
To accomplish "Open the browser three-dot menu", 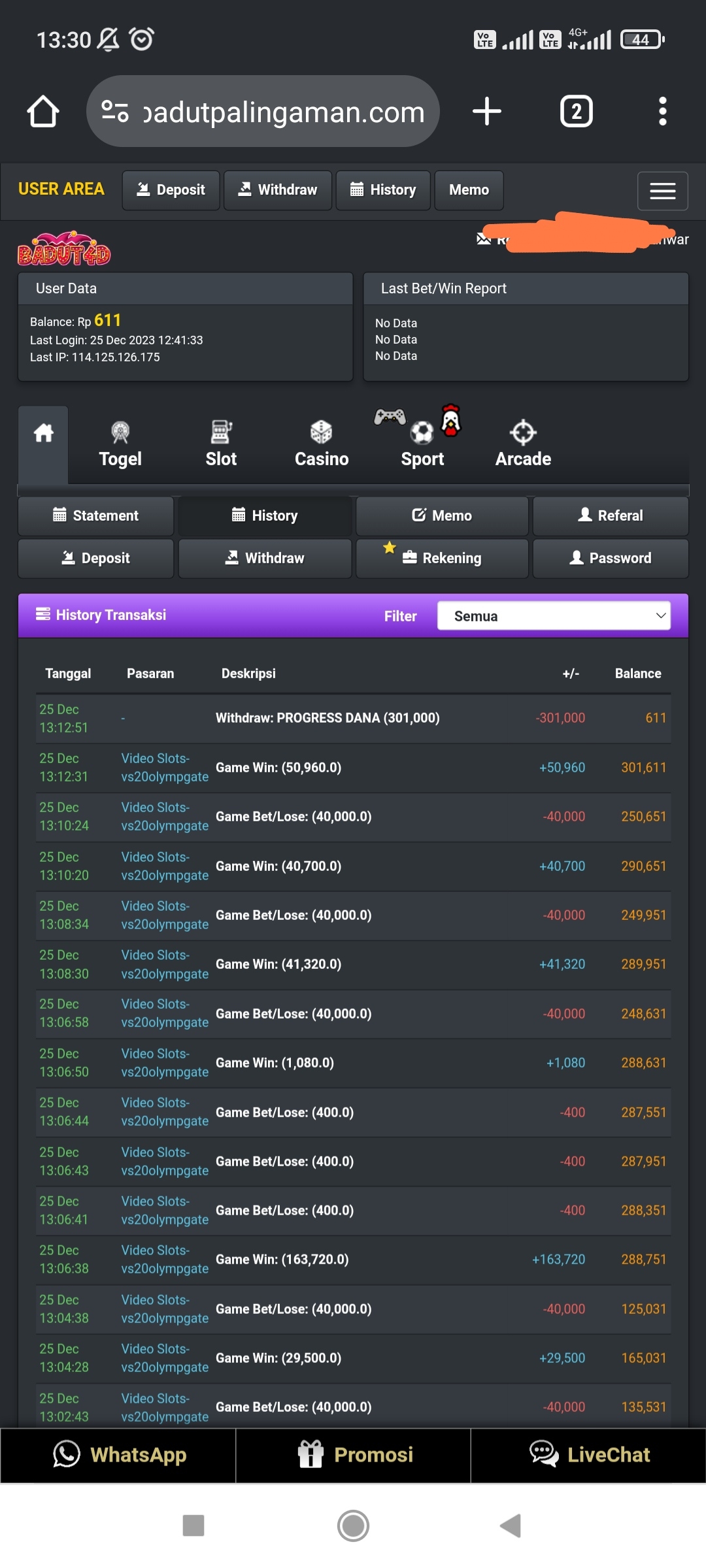I will point(662,112).
